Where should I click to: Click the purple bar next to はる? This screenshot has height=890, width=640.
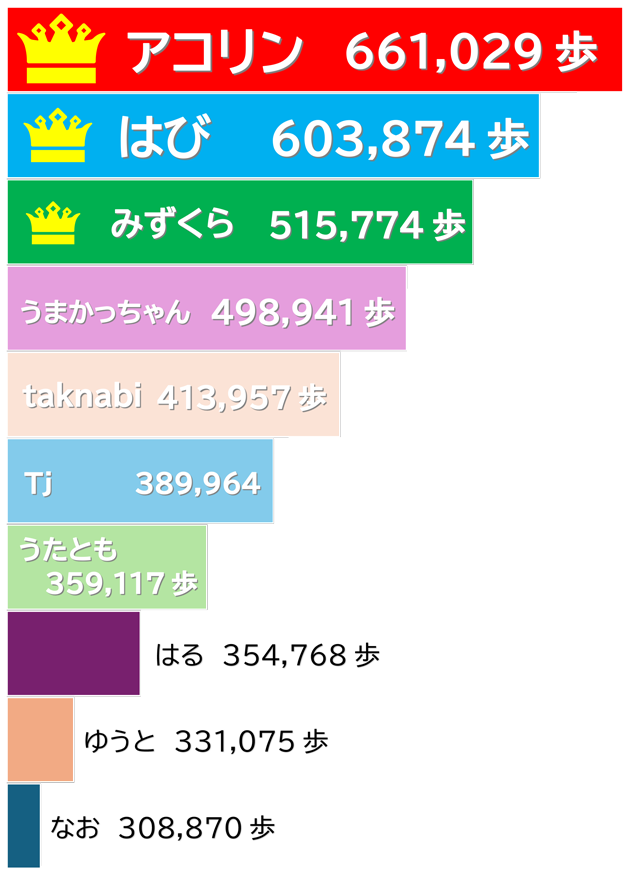click(73, 654)
